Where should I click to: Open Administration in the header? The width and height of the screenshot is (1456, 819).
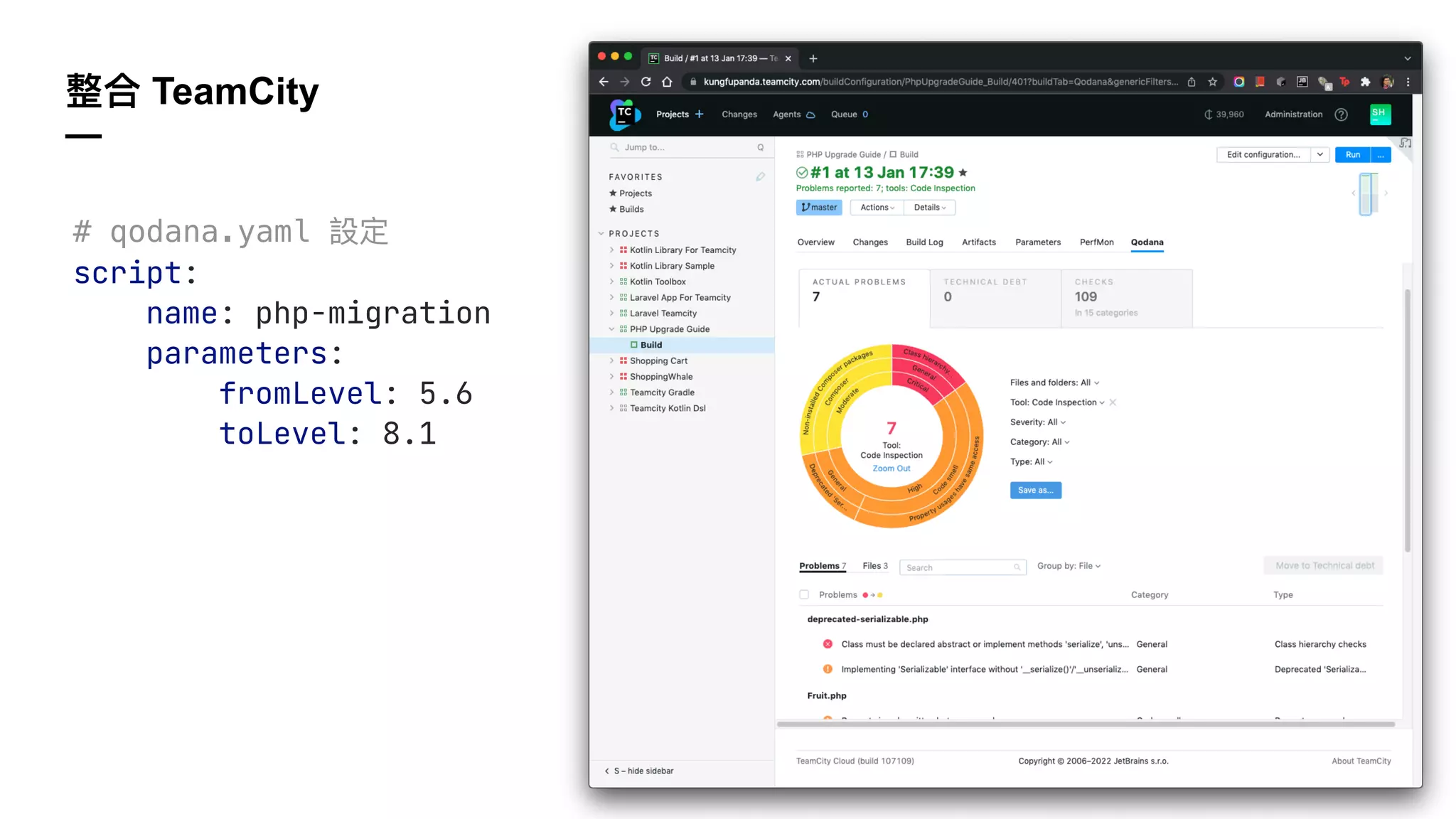[1293, 114]
